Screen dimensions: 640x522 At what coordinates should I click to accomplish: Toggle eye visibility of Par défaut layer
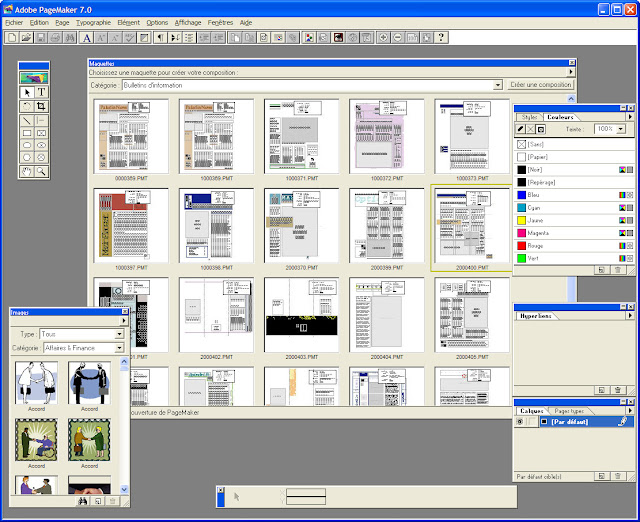coord(520,422)
